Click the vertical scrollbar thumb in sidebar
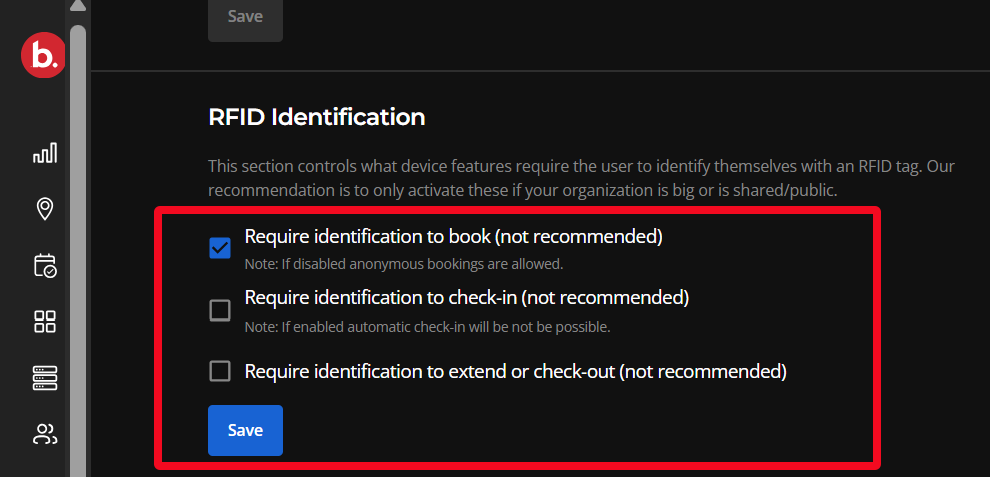The height and width of the screenshot is (477, 990). [78, 251]
